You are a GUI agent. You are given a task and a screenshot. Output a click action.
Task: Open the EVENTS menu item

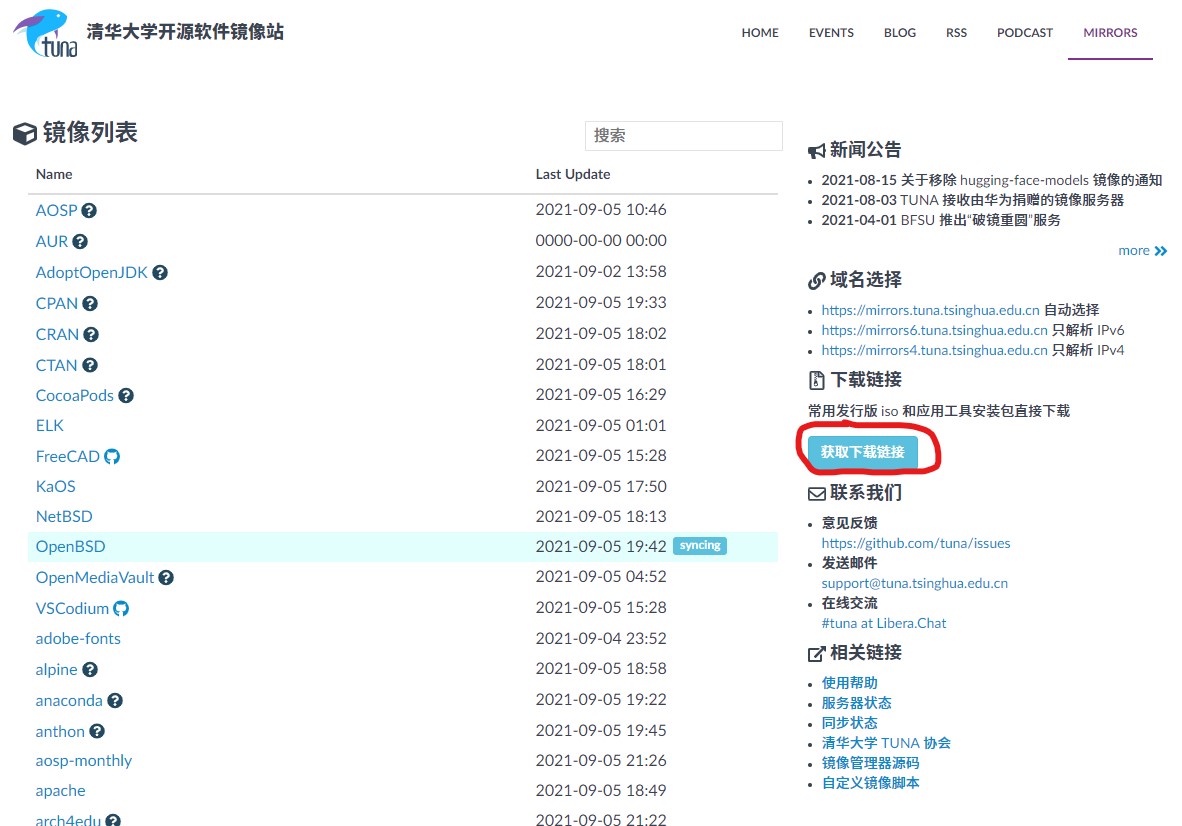pos(831,33)
